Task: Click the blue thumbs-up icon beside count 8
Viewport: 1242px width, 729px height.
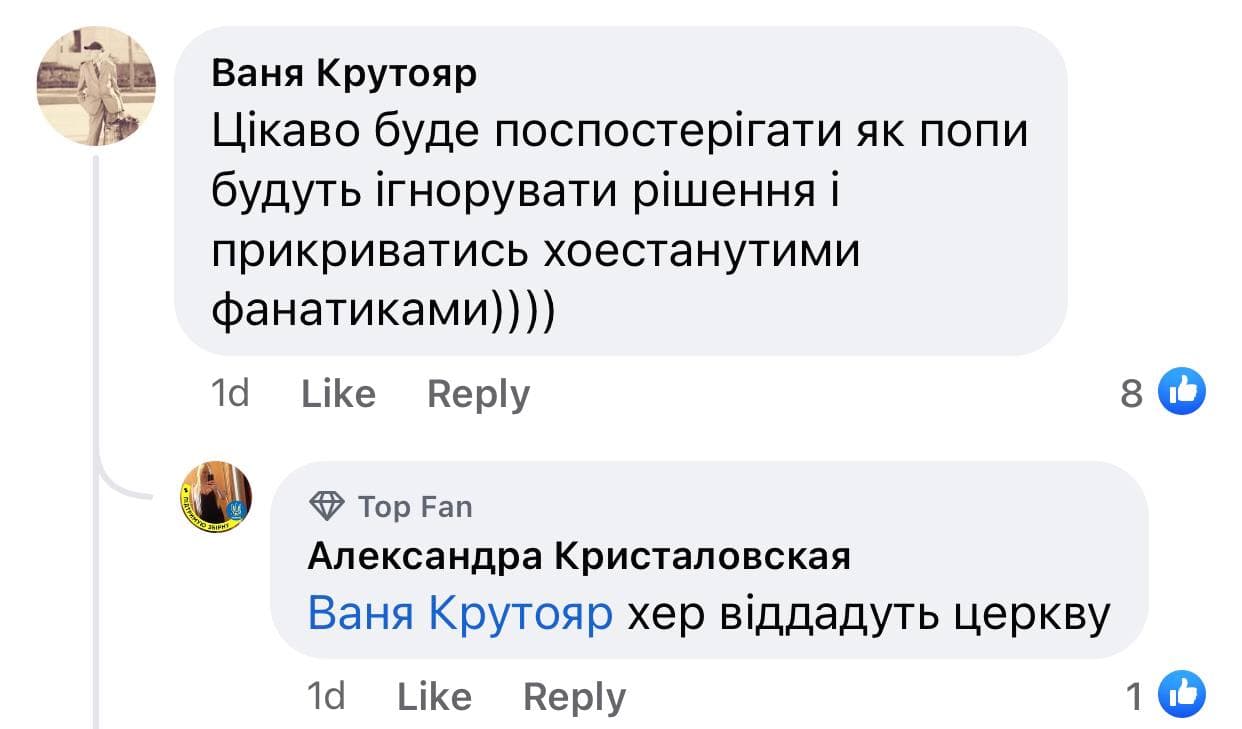Action: tap(1181, 393)
